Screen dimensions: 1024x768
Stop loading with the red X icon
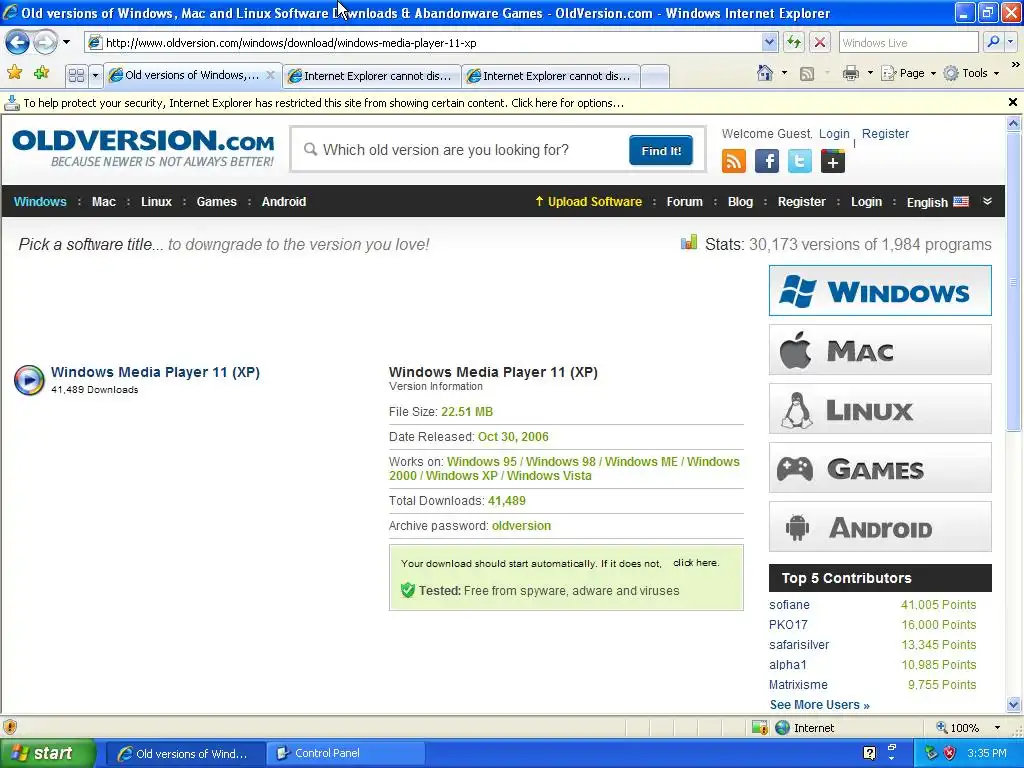820,43
